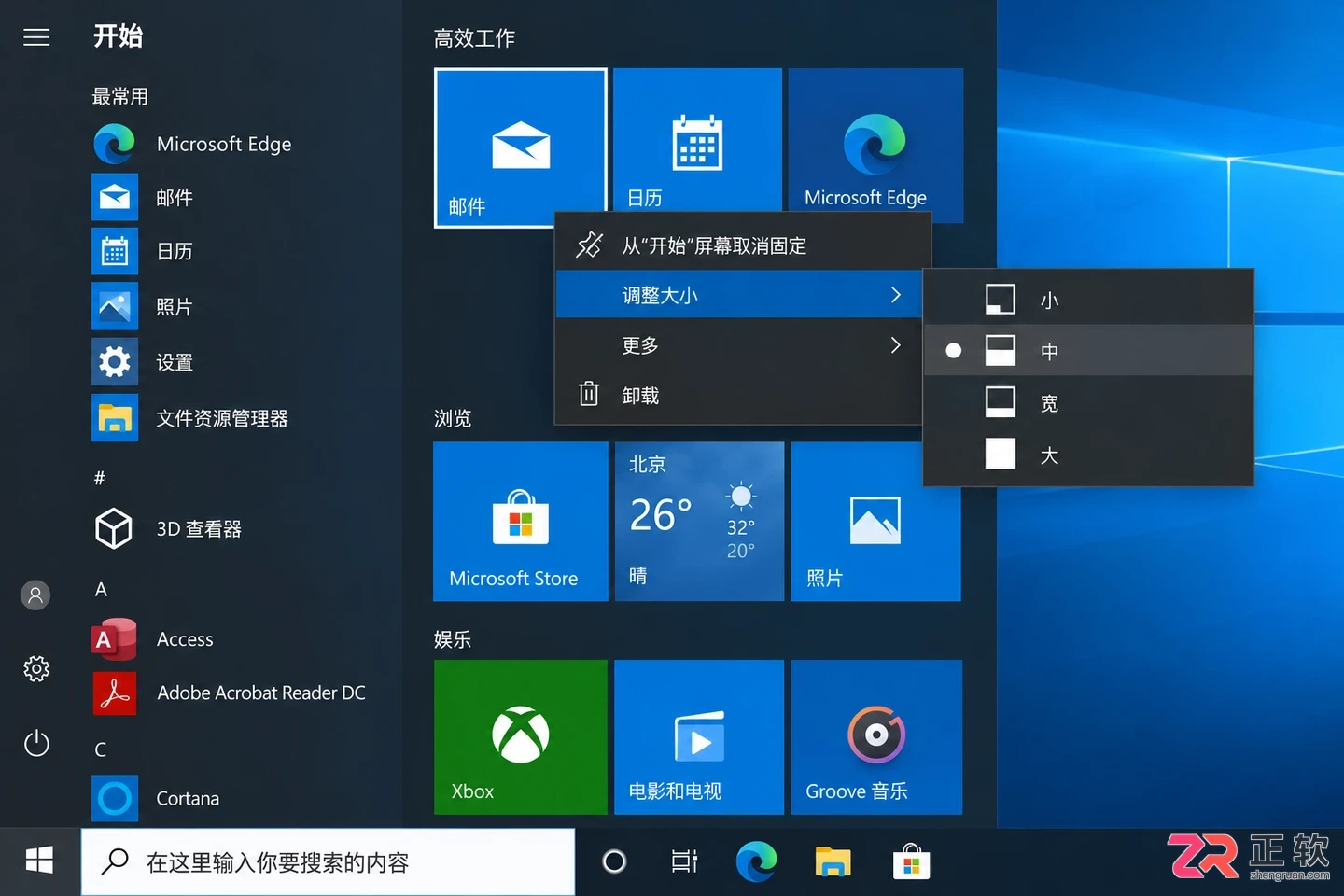Select 宽 tile size option
The image size is (1344, 896).
[1087, 403]
